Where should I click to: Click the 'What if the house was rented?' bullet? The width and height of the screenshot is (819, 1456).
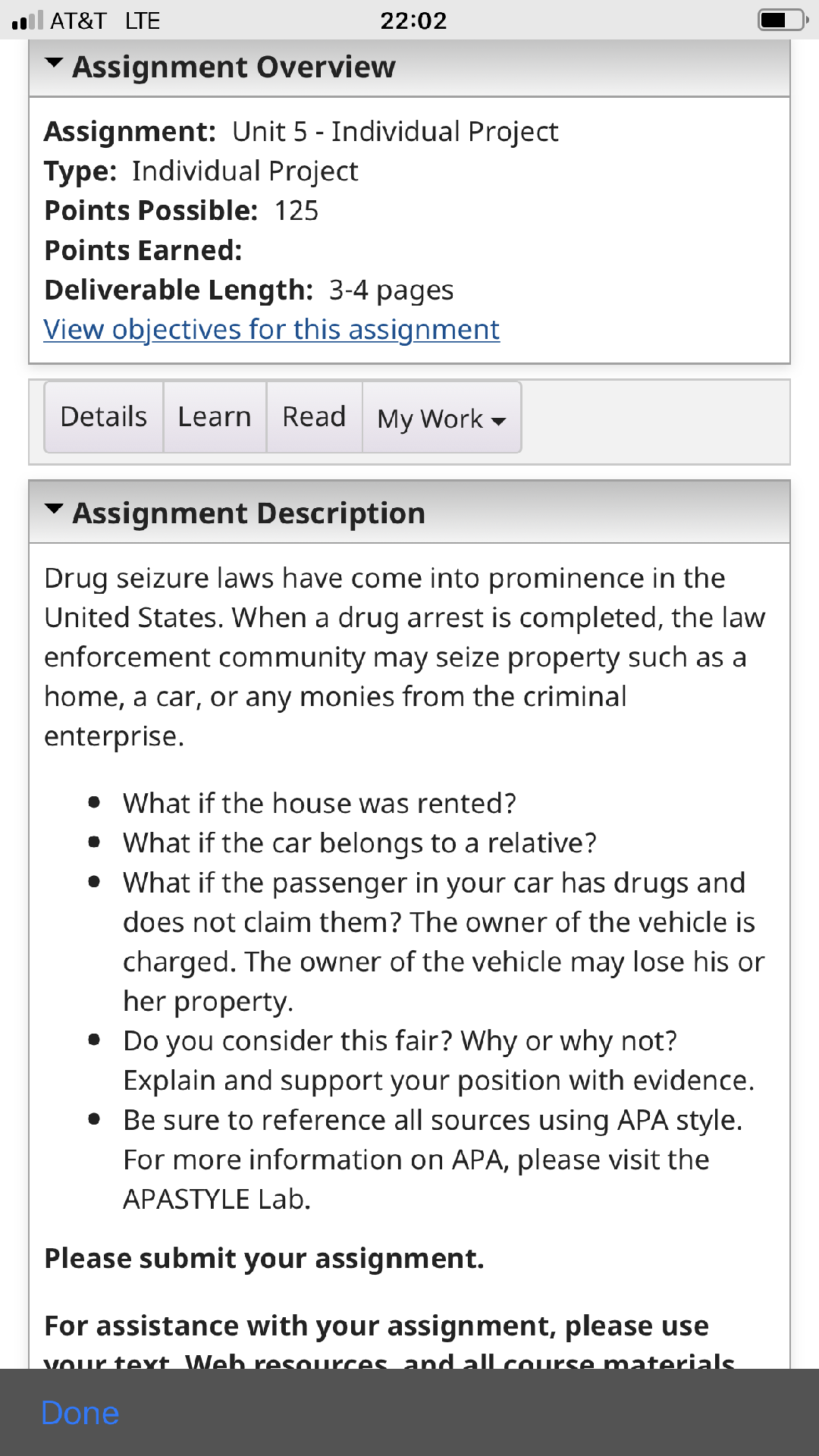point(319,803)
